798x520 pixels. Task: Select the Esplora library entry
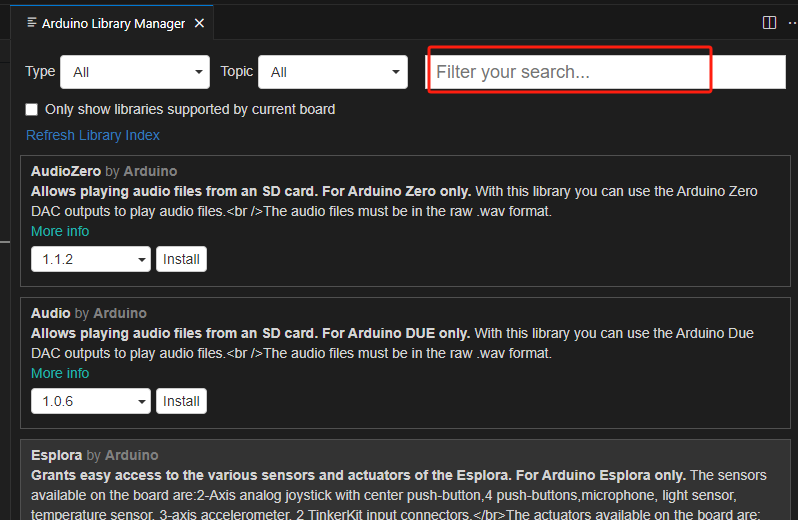(405, 480)
